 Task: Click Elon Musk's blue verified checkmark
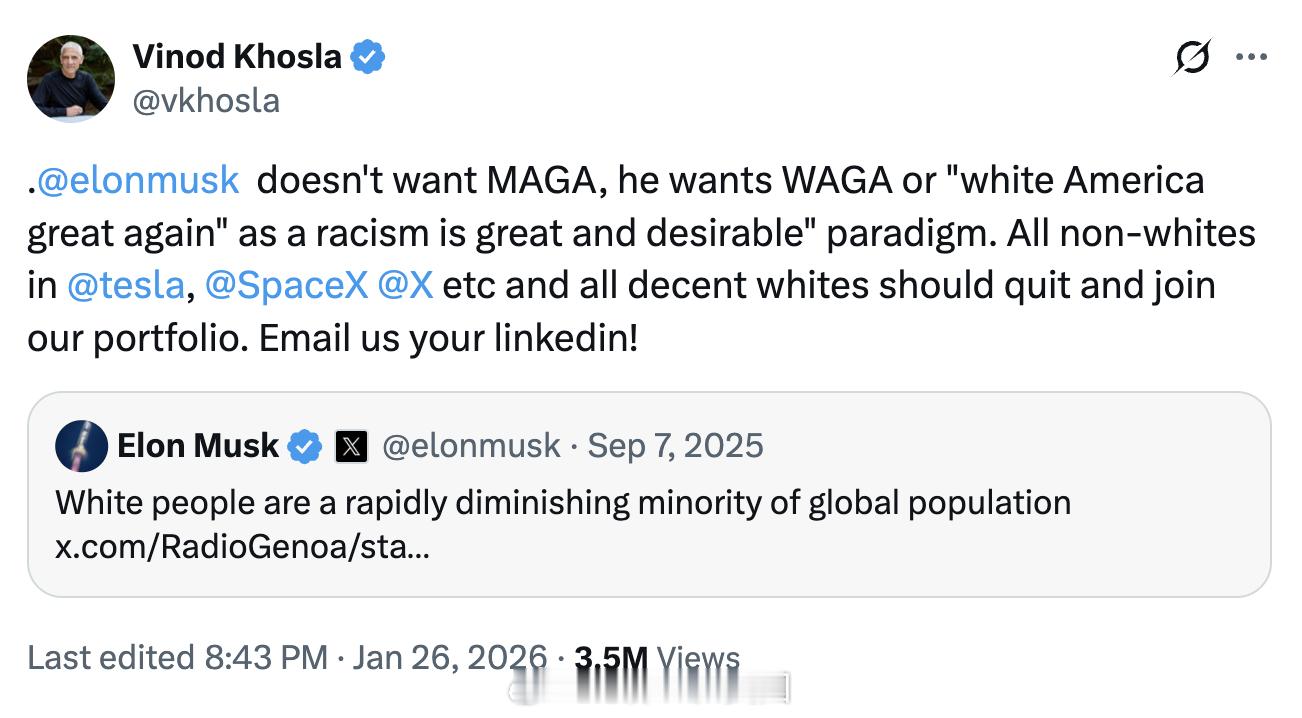pyautogui.click(x=305, y=447)
